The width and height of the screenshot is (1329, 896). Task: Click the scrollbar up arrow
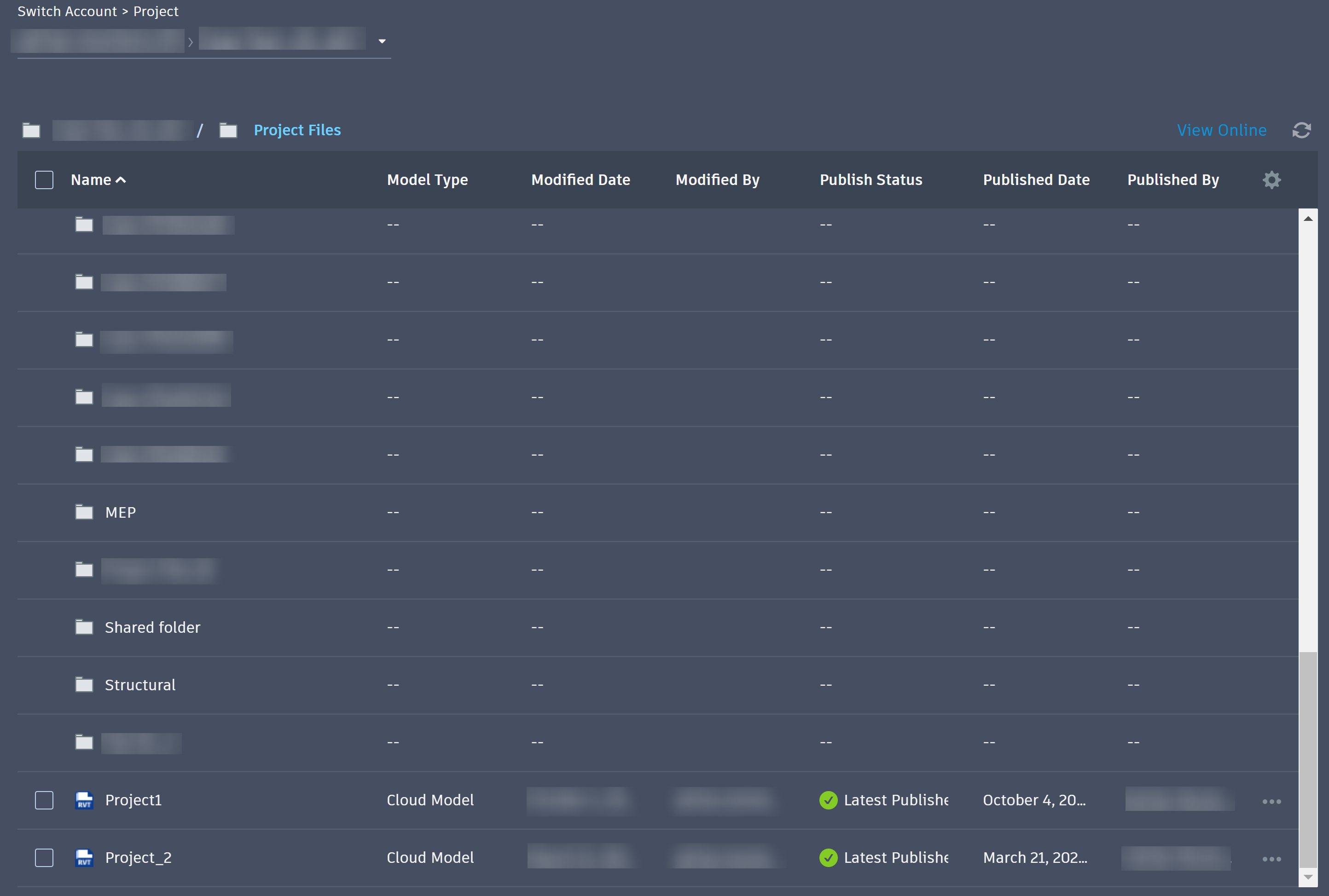click(1307, 219)
